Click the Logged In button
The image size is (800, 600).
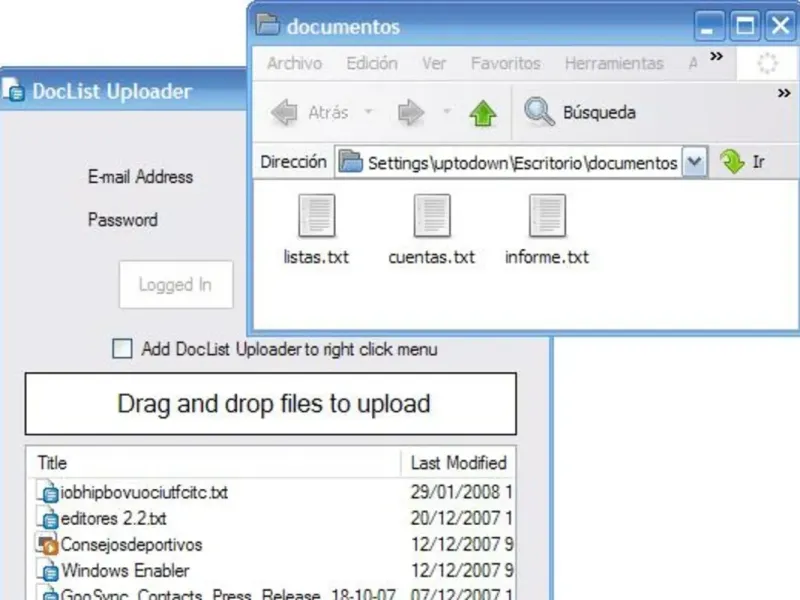coord(176,285)
